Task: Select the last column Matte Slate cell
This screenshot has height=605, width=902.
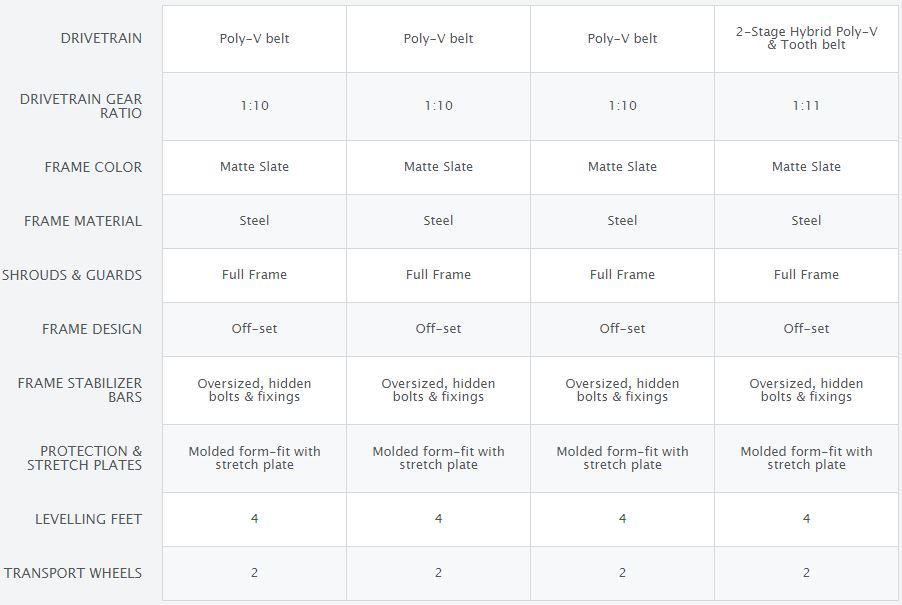Action: pyautogui.click(x=807, y=167)
